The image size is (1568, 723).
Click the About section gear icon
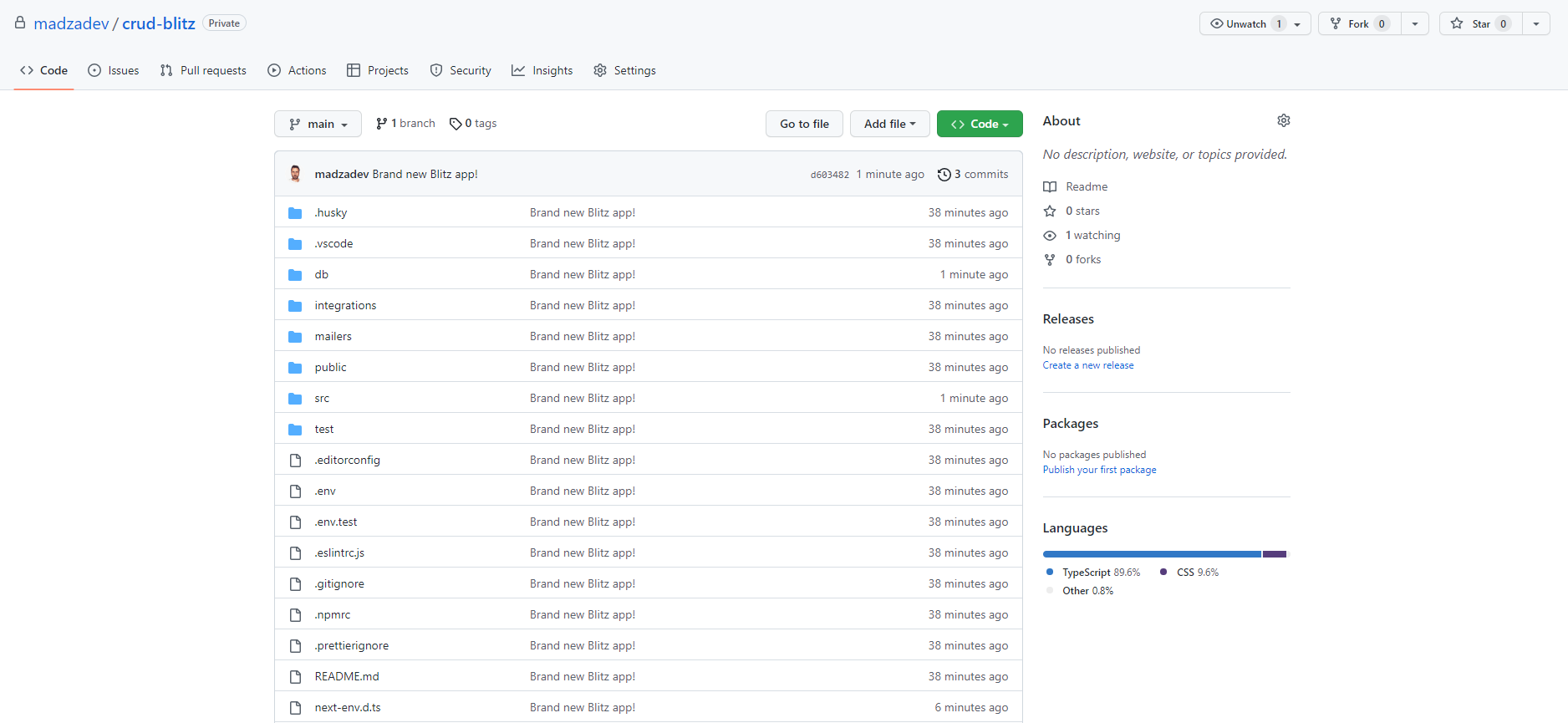click(1283, 121)
